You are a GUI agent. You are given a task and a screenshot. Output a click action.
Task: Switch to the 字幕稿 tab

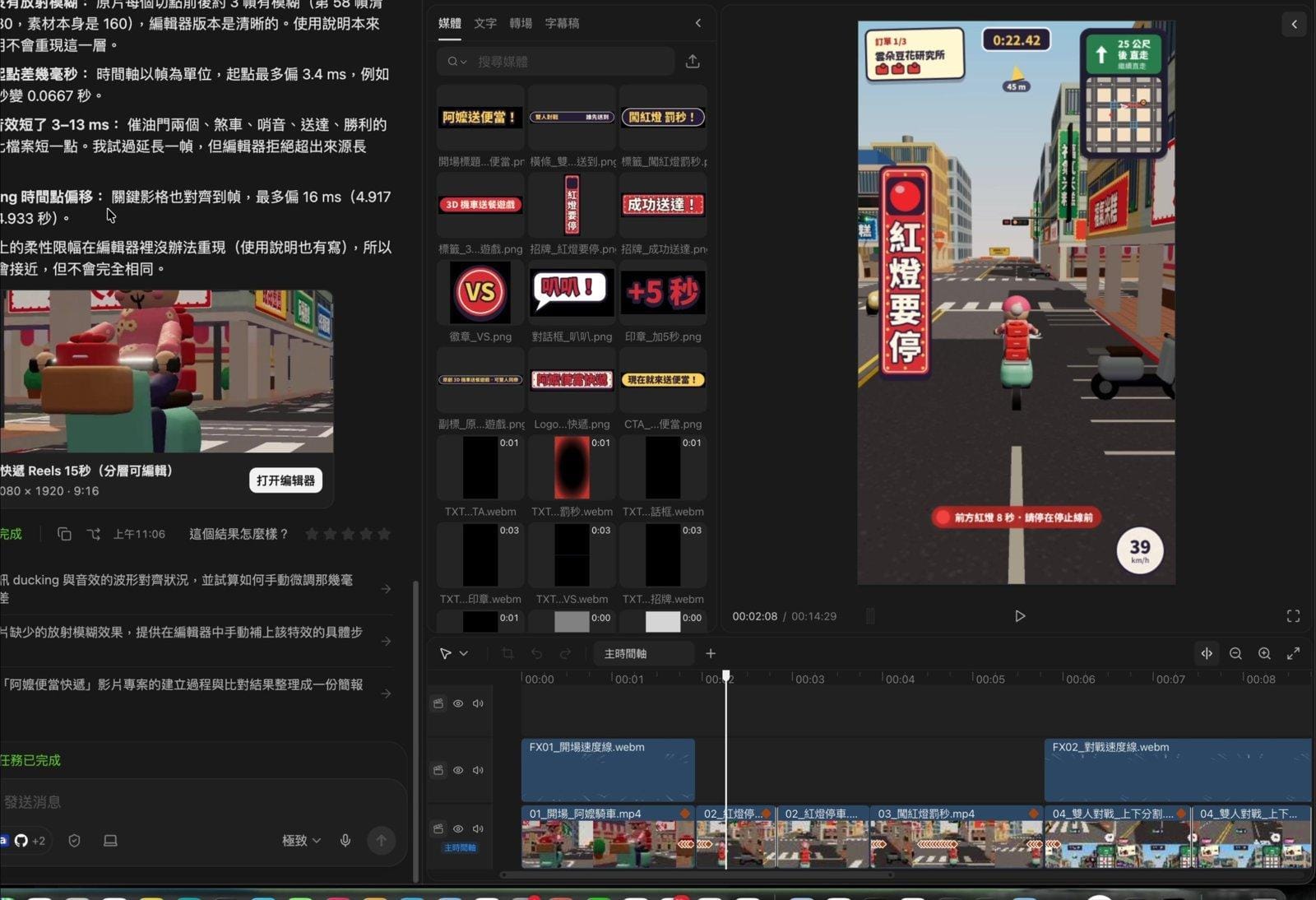[562, 23]
